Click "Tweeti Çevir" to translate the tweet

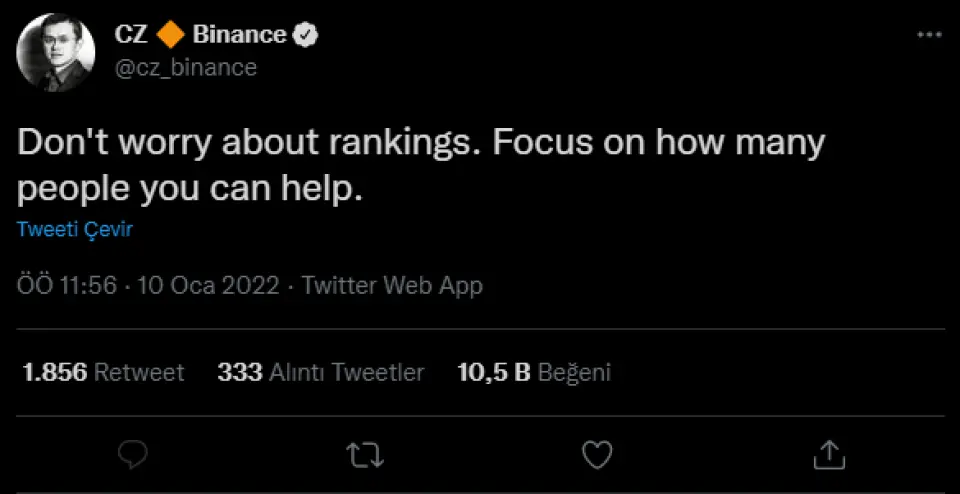[75, 229]
